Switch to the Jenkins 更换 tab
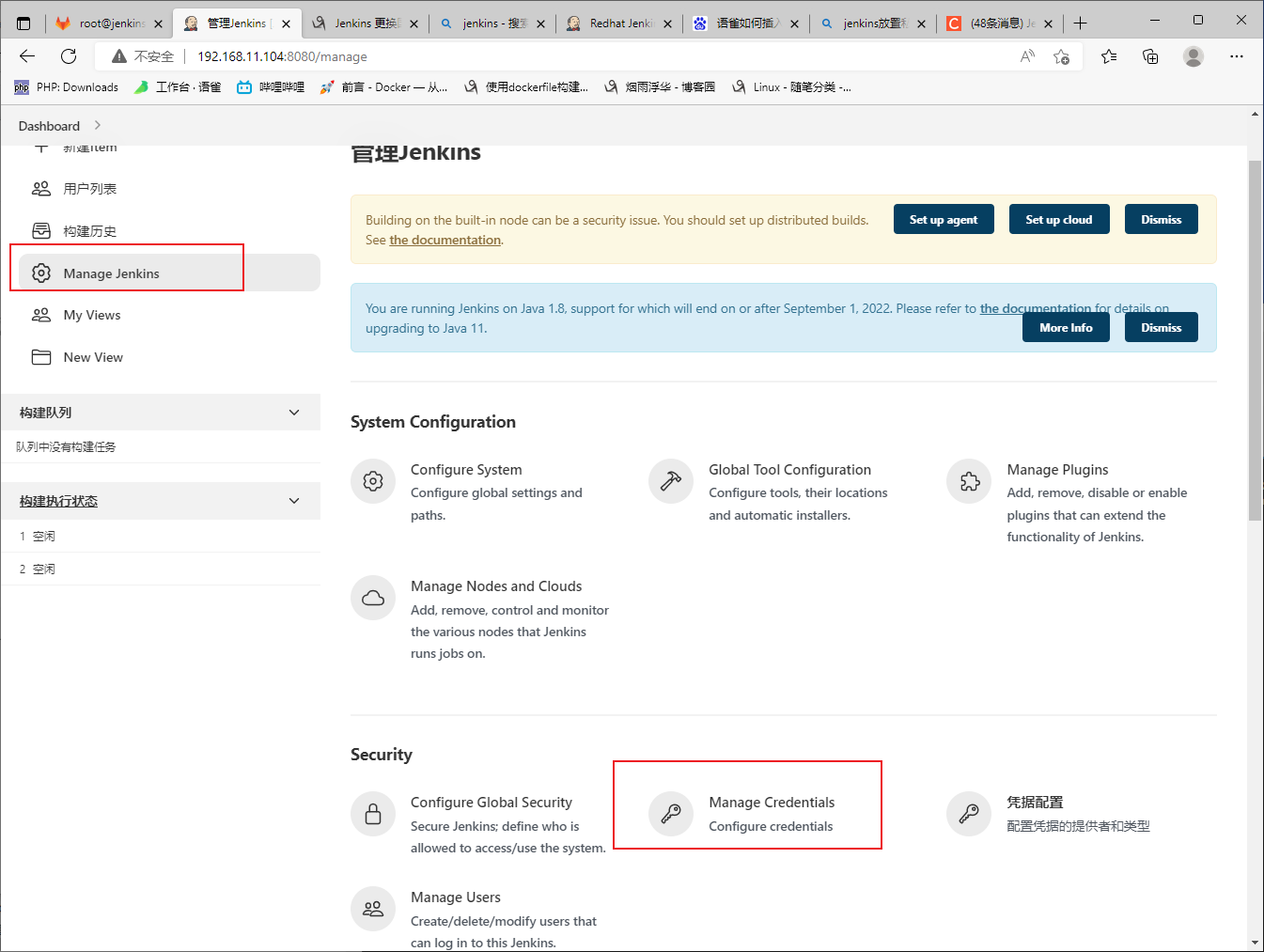1264x952 pixels. 365,23
